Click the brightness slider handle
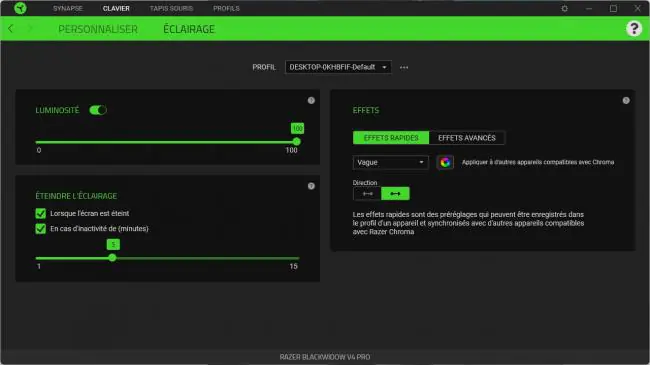 (296, 142)
